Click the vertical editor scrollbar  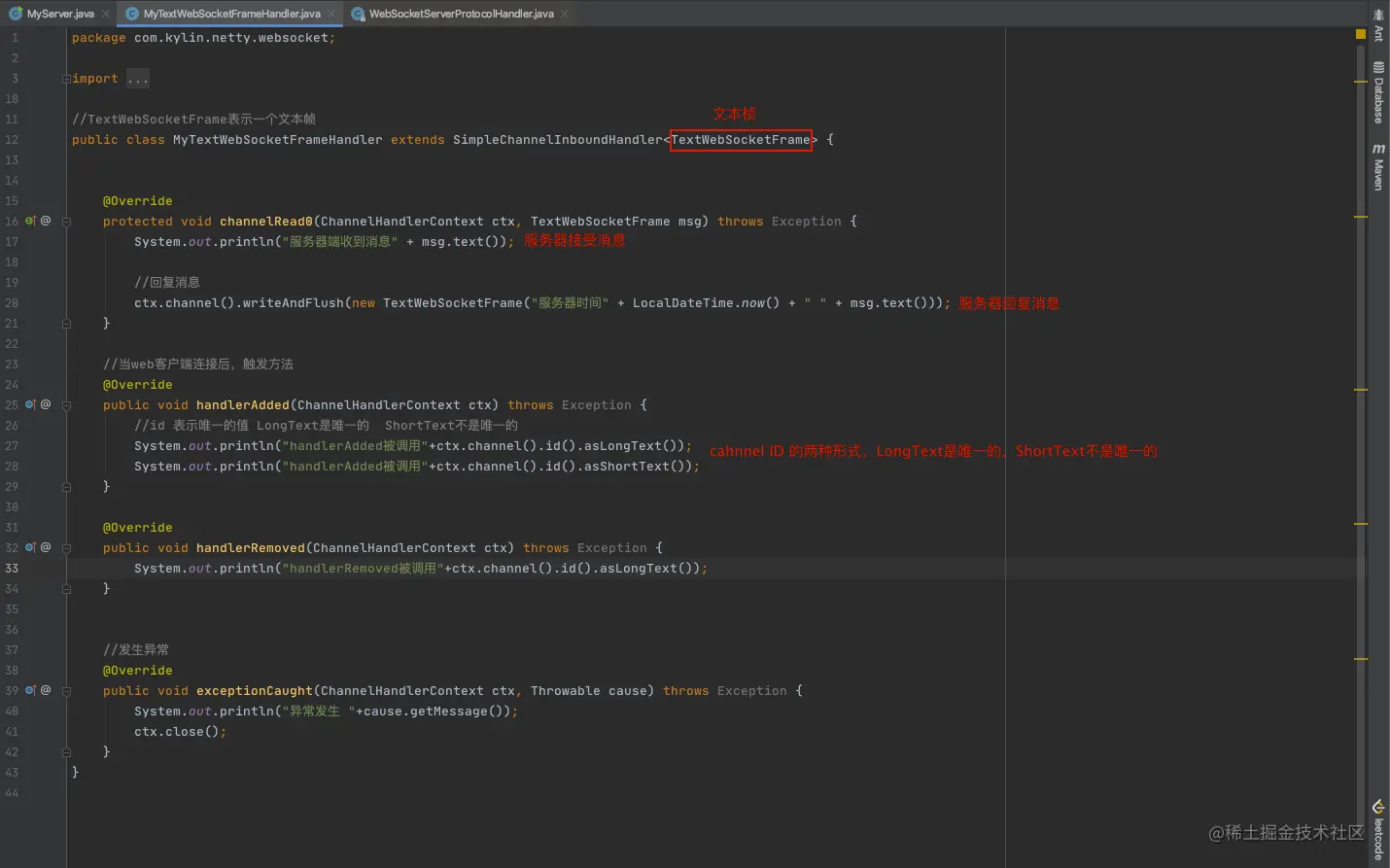1361,437
